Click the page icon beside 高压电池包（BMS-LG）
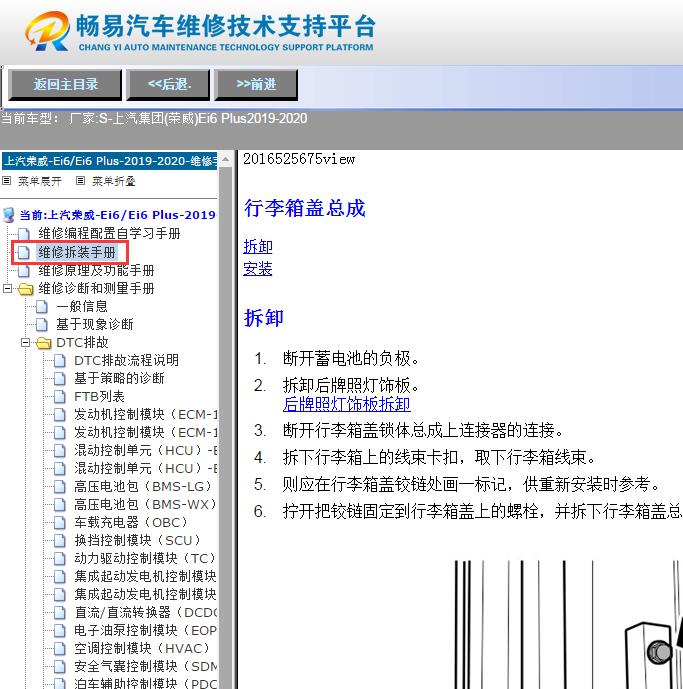The image size is (683, 689). tap(60, 486)
